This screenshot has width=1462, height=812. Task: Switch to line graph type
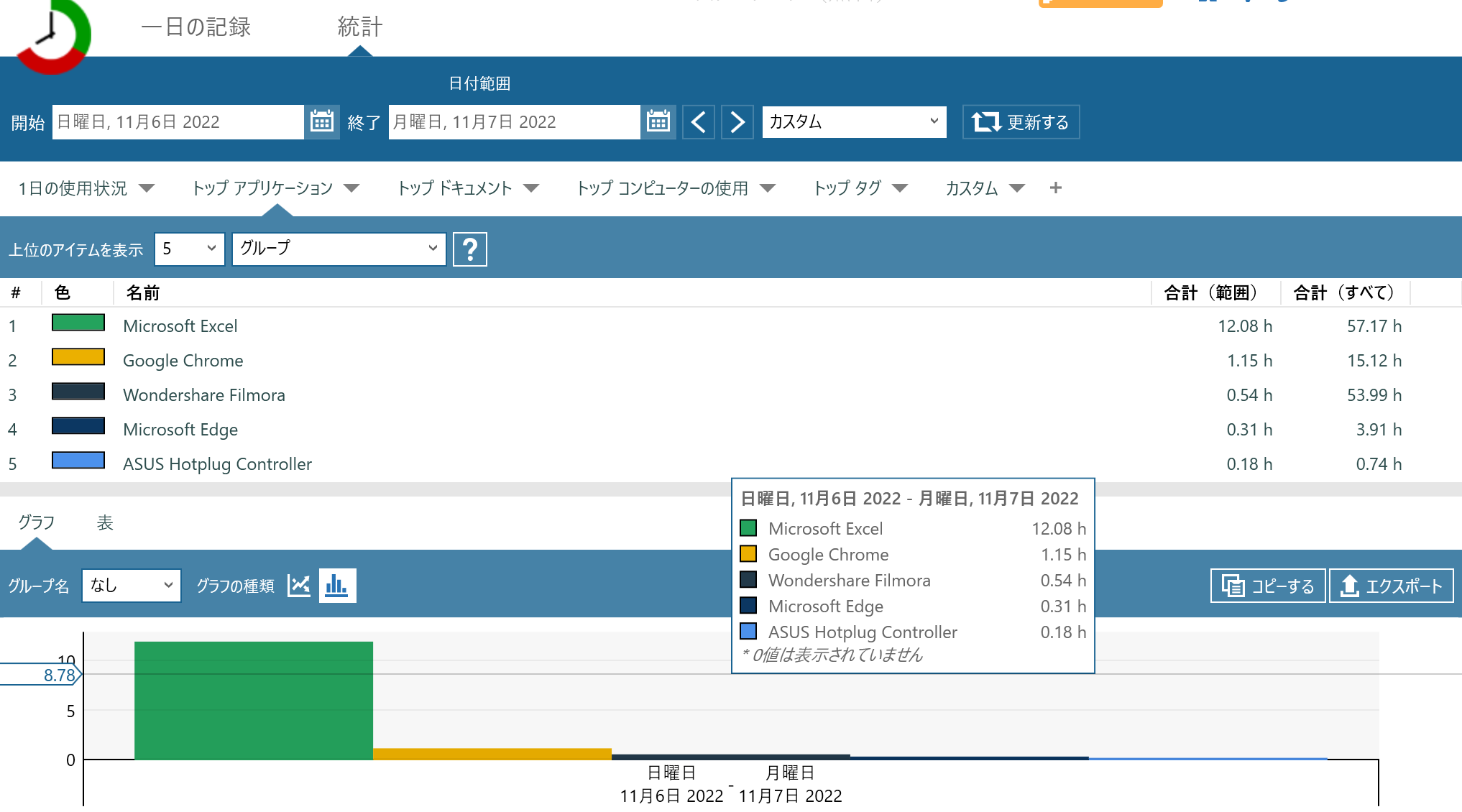(x=299, y=586)
